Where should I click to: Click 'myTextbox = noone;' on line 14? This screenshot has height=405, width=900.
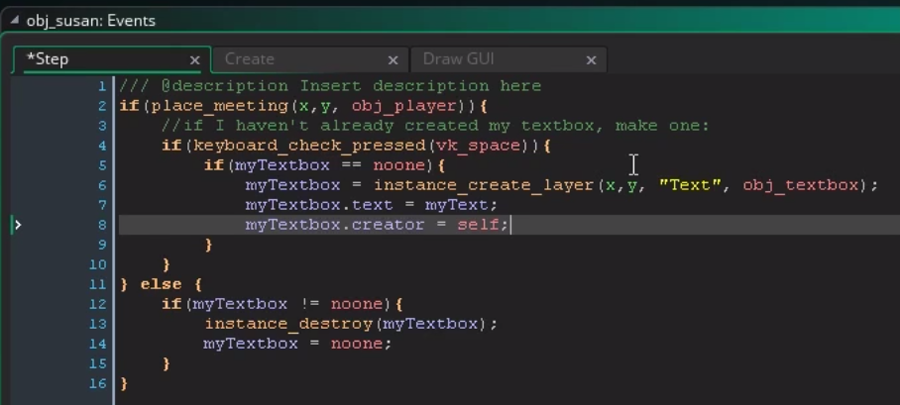[x=297, y=344]
